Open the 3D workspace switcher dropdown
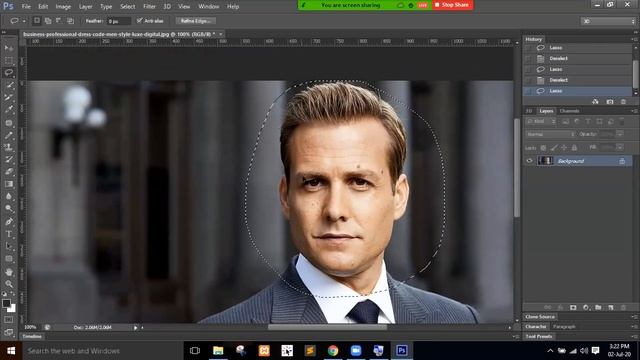The width and height of the screenshot is (640, 360). pos(608,21)
